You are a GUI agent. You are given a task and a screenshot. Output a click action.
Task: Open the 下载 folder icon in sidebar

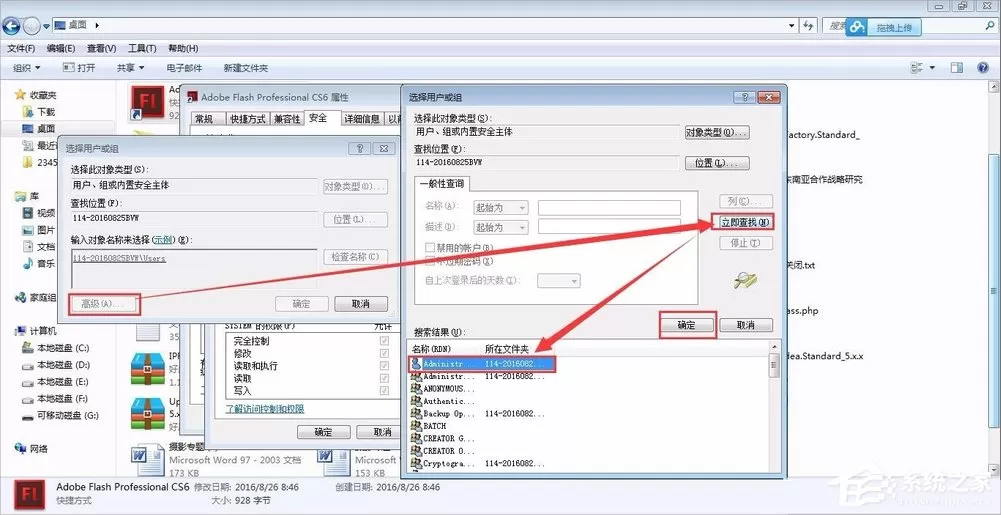coord(27,112)
